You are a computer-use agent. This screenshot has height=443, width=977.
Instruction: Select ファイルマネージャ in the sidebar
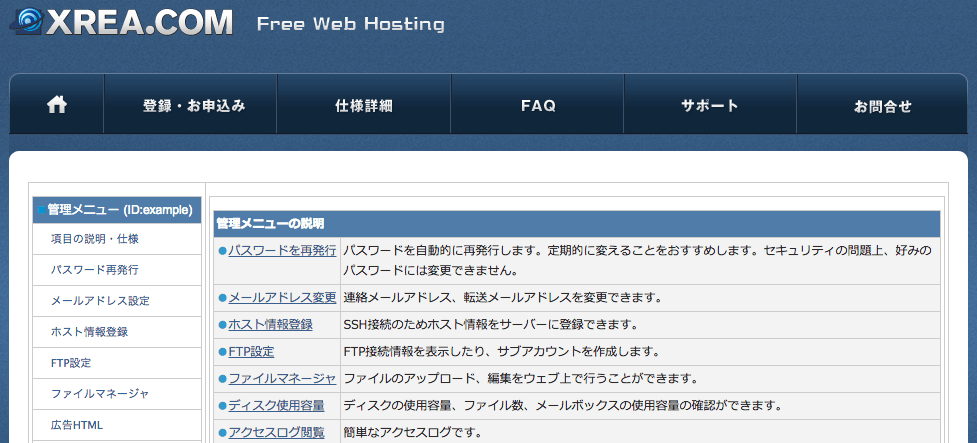coord(100,394)
